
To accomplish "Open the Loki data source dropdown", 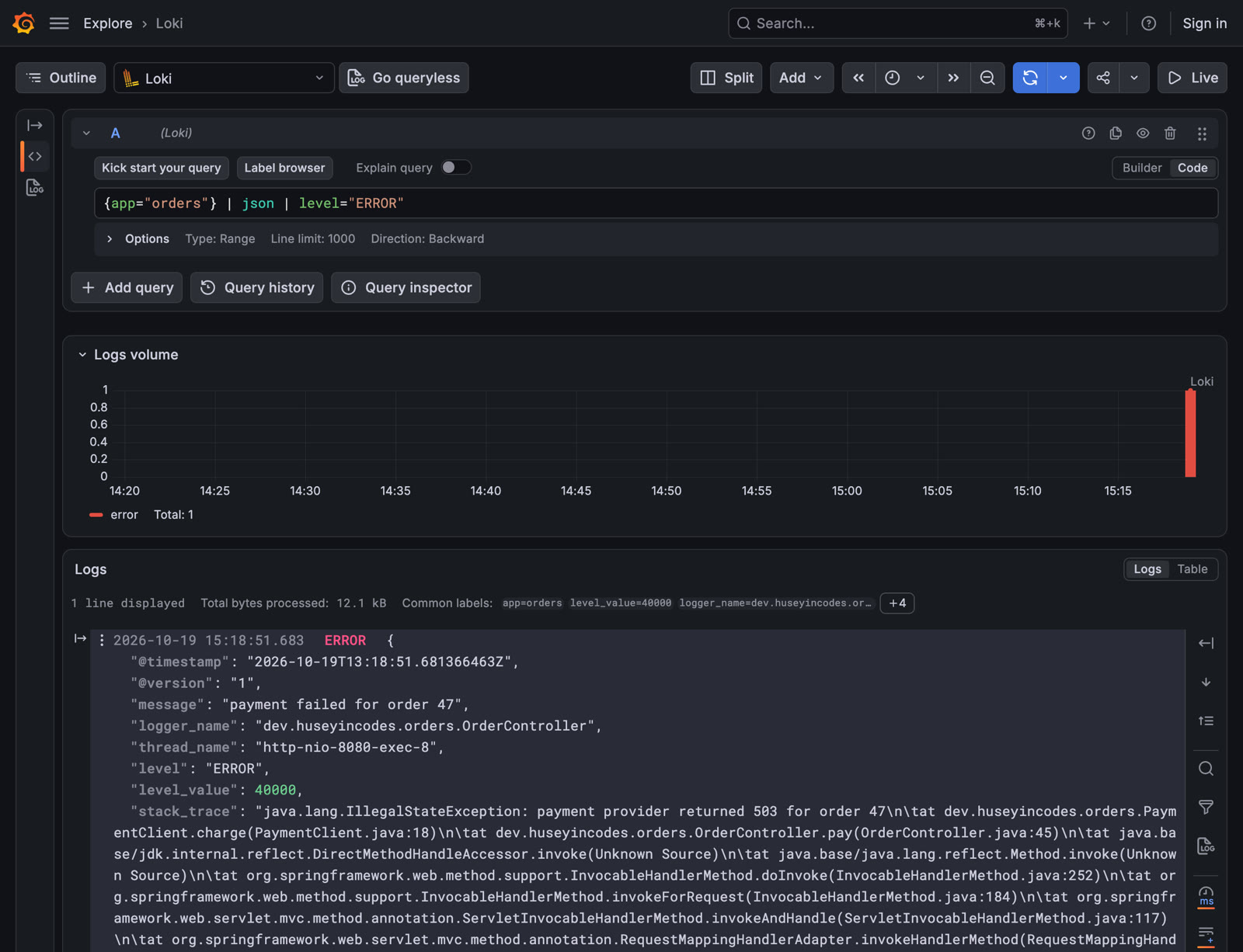I will [x=224, y=78].
